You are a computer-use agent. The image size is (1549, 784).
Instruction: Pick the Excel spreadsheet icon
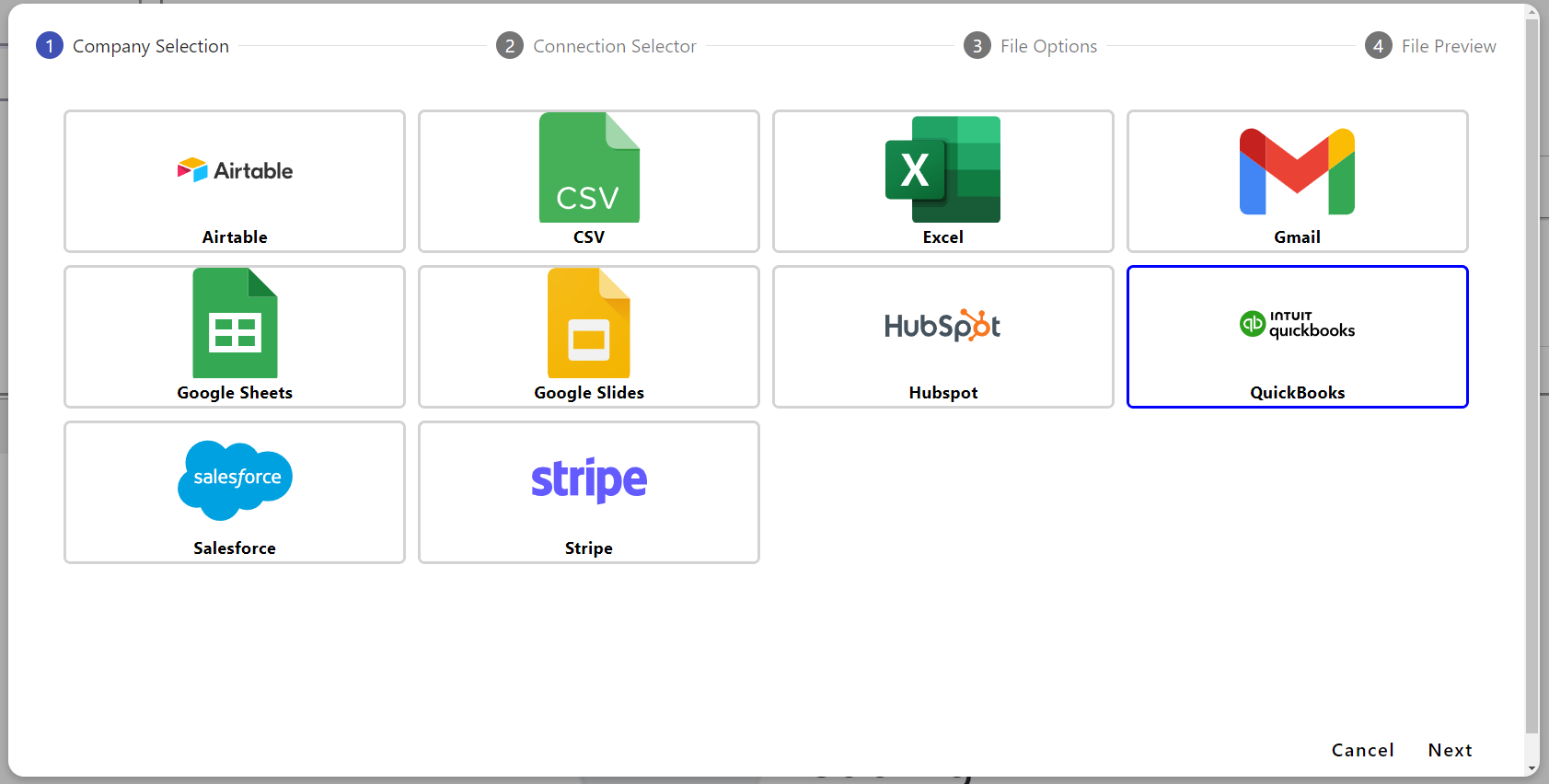coord(942,169)
